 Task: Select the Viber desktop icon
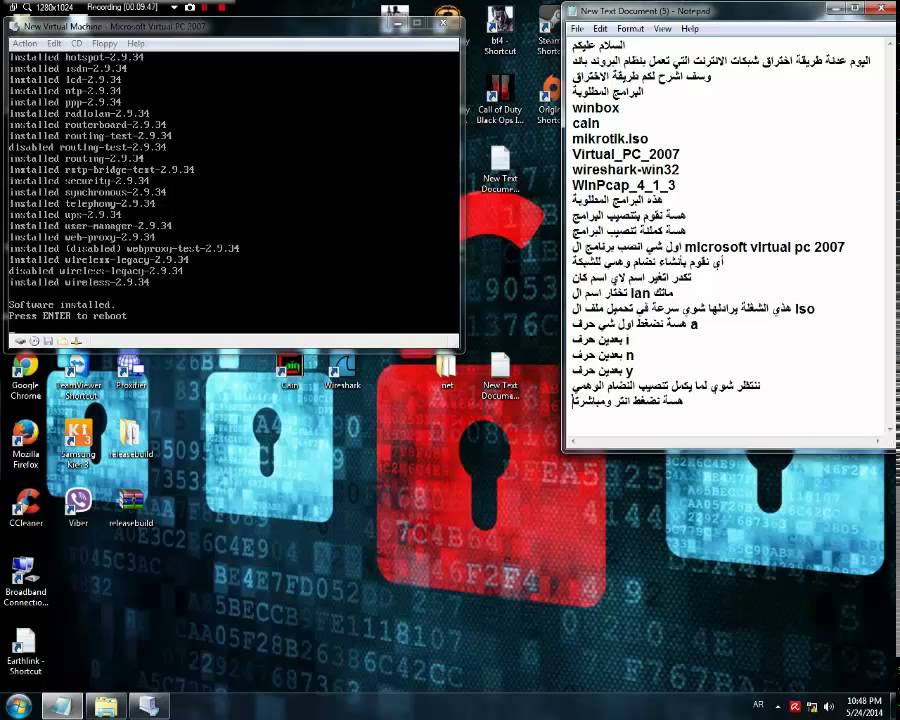(x=78, y=508)
